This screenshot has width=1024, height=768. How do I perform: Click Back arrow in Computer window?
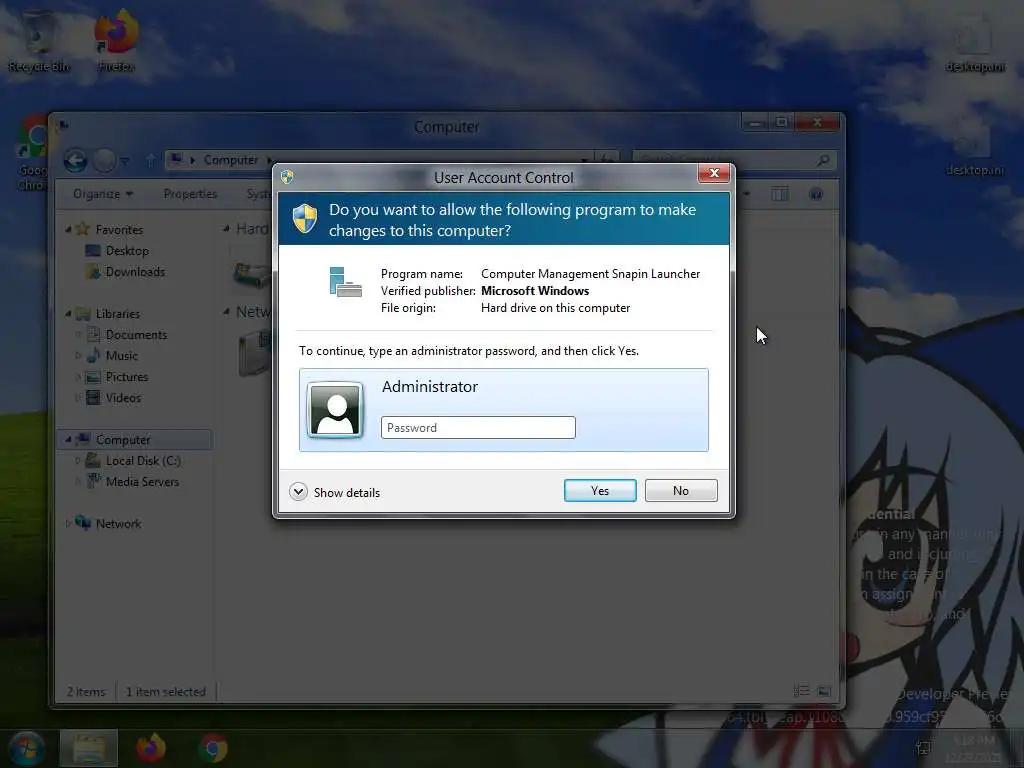[x=75, y=160]
